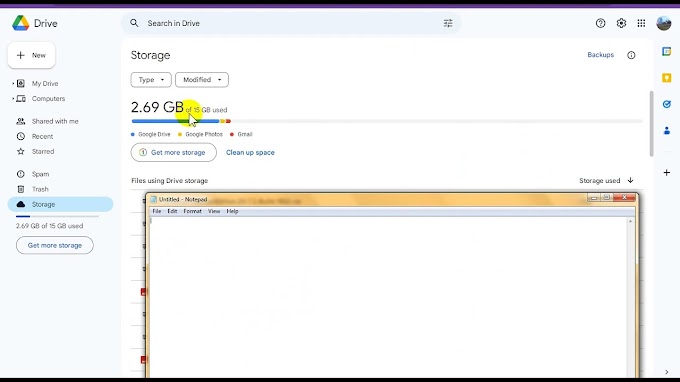Click the Drive page vertical scrollbar

(651, 124)
